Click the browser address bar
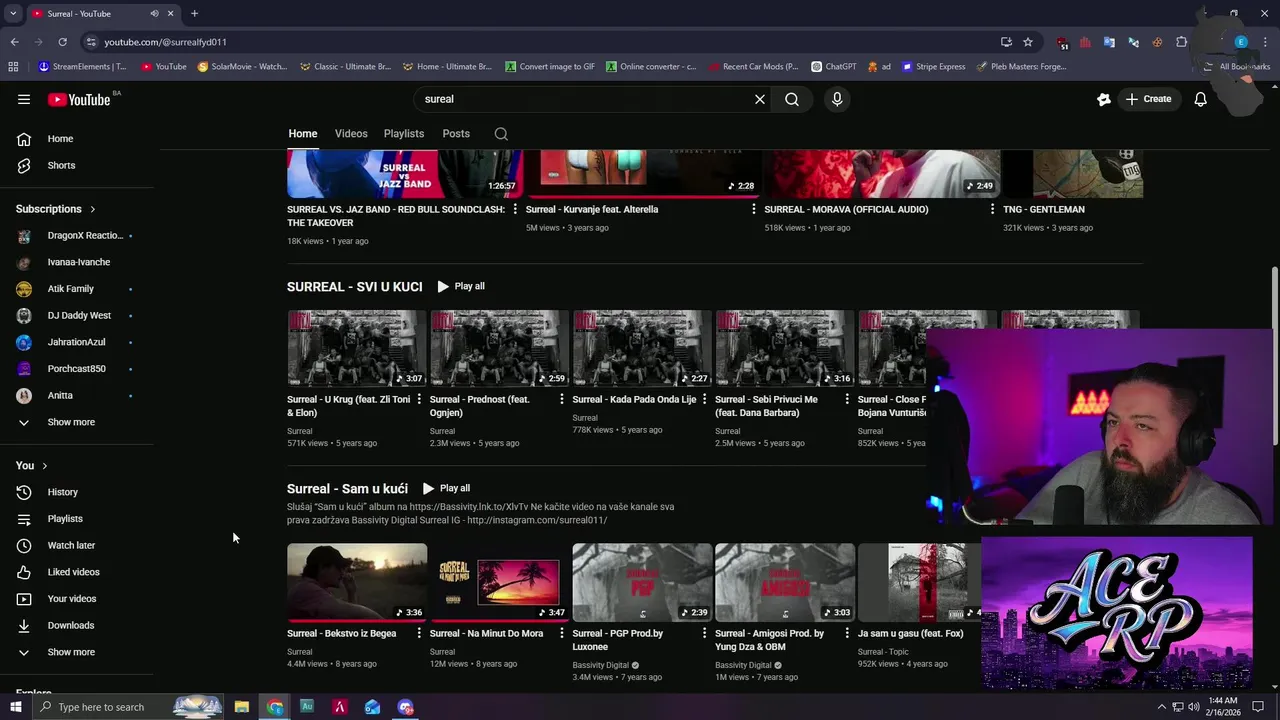1280x720 pixels. (x=540, y=42)
